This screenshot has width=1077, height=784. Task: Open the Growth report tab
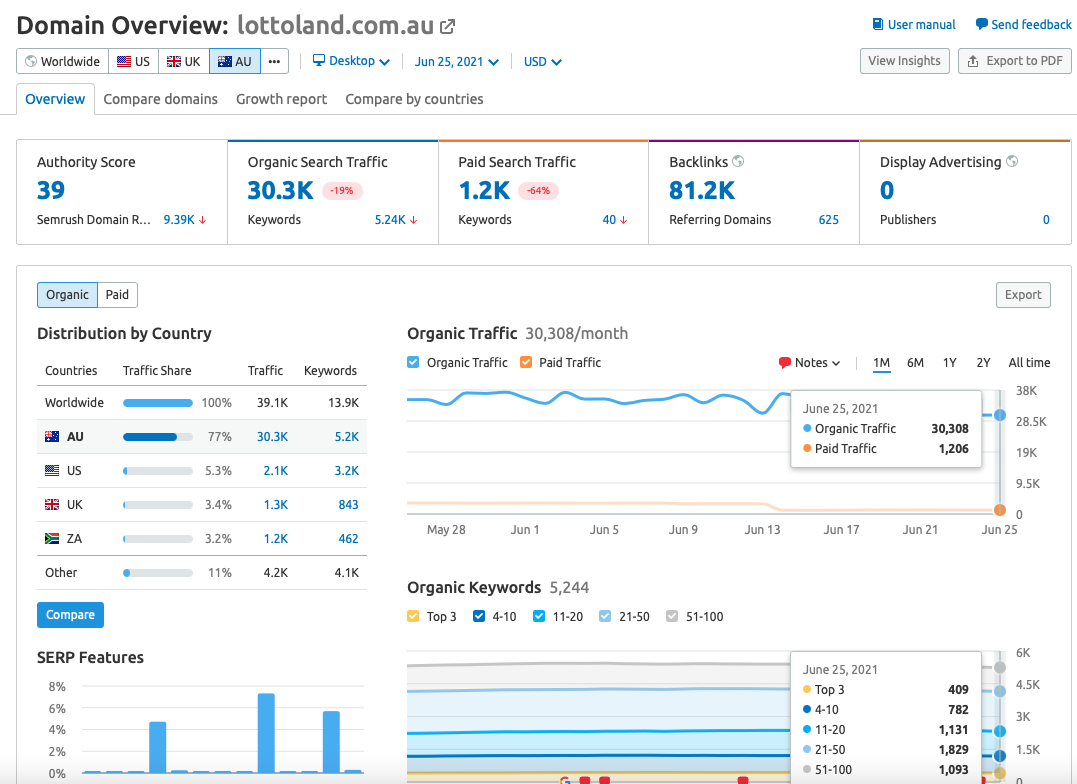[x=281, y=99]
